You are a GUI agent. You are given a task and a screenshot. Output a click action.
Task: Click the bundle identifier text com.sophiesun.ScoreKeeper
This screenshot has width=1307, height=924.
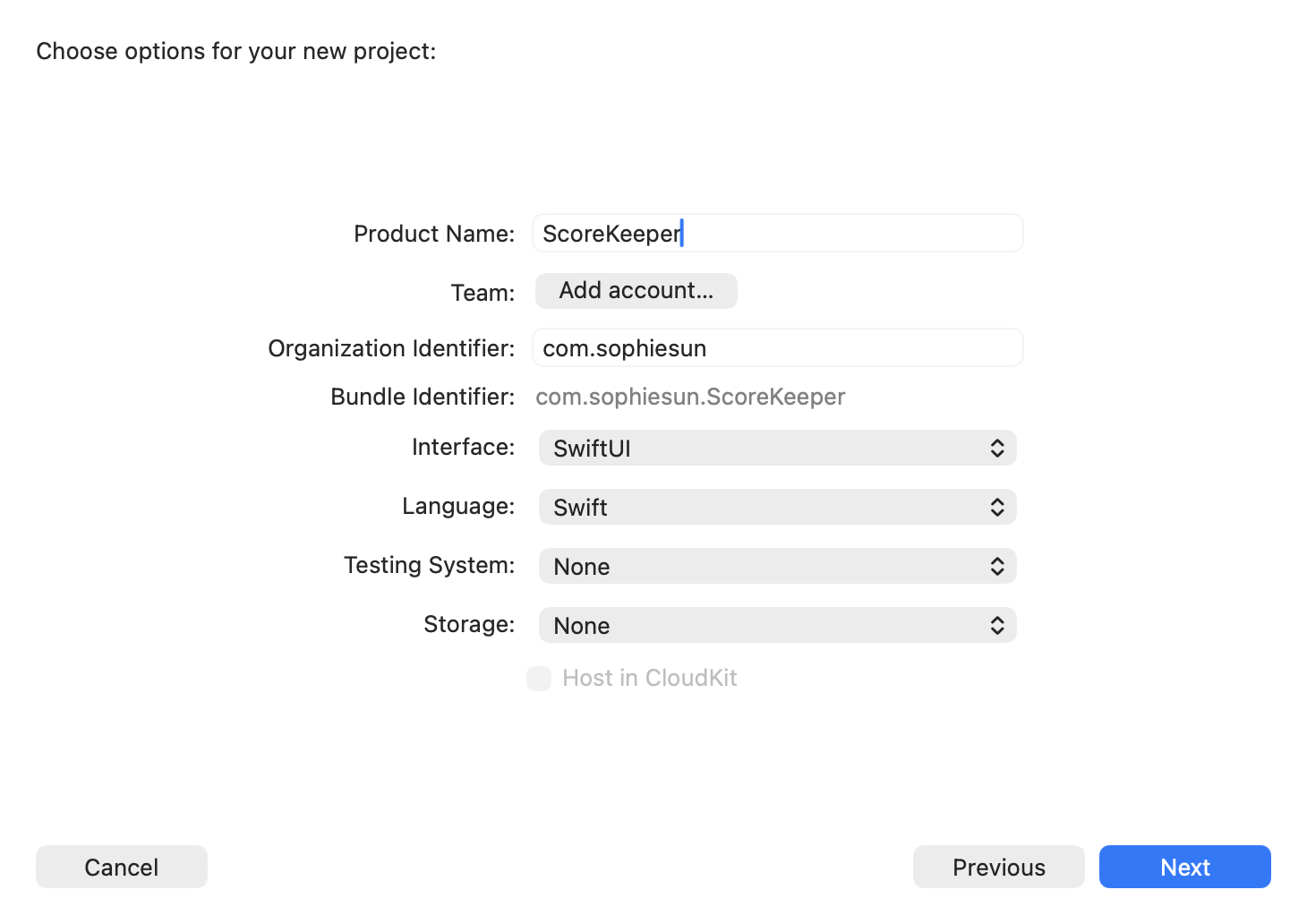pos(690,397)
